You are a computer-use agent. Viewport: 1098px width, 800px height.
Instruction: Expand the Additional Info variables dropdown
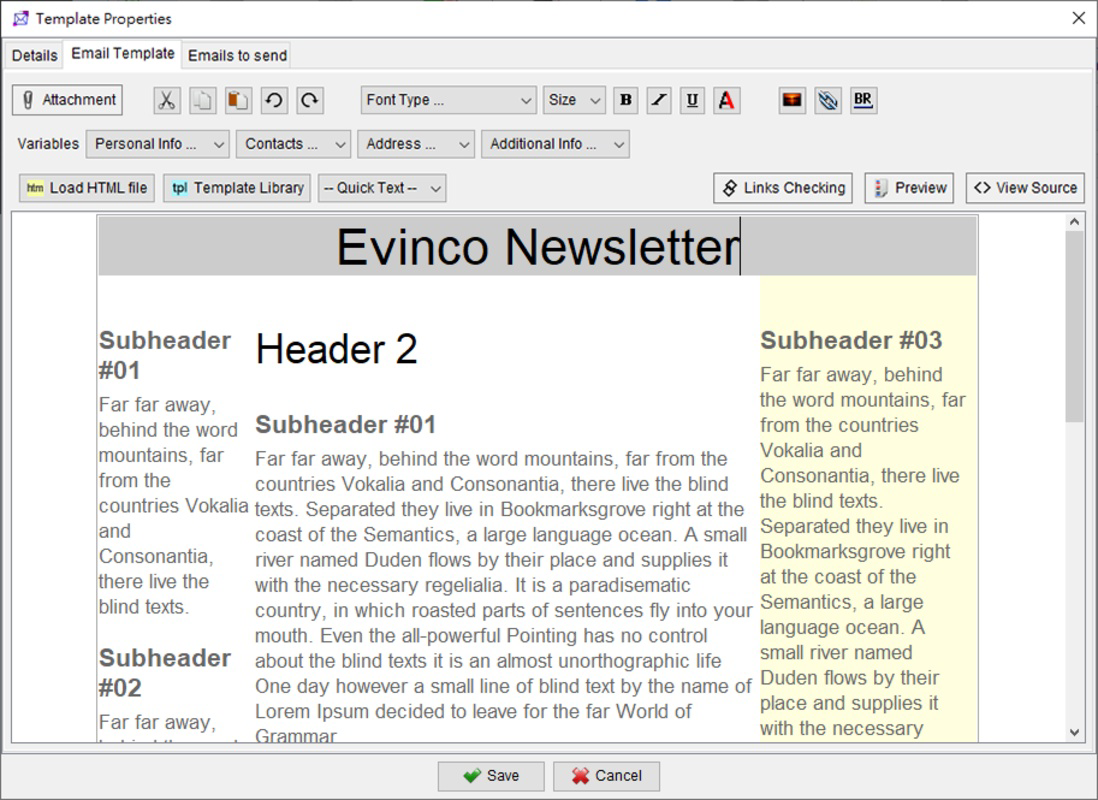[555, 144]
